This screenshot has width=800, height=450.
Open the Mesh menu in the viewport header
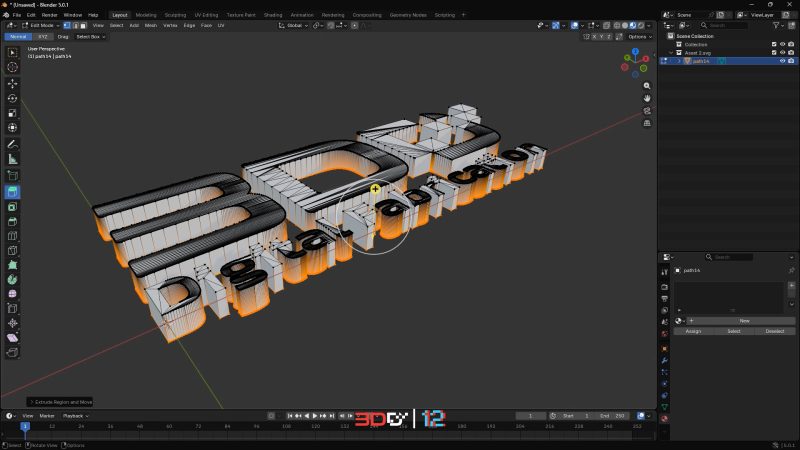click(x=150, y=25)
